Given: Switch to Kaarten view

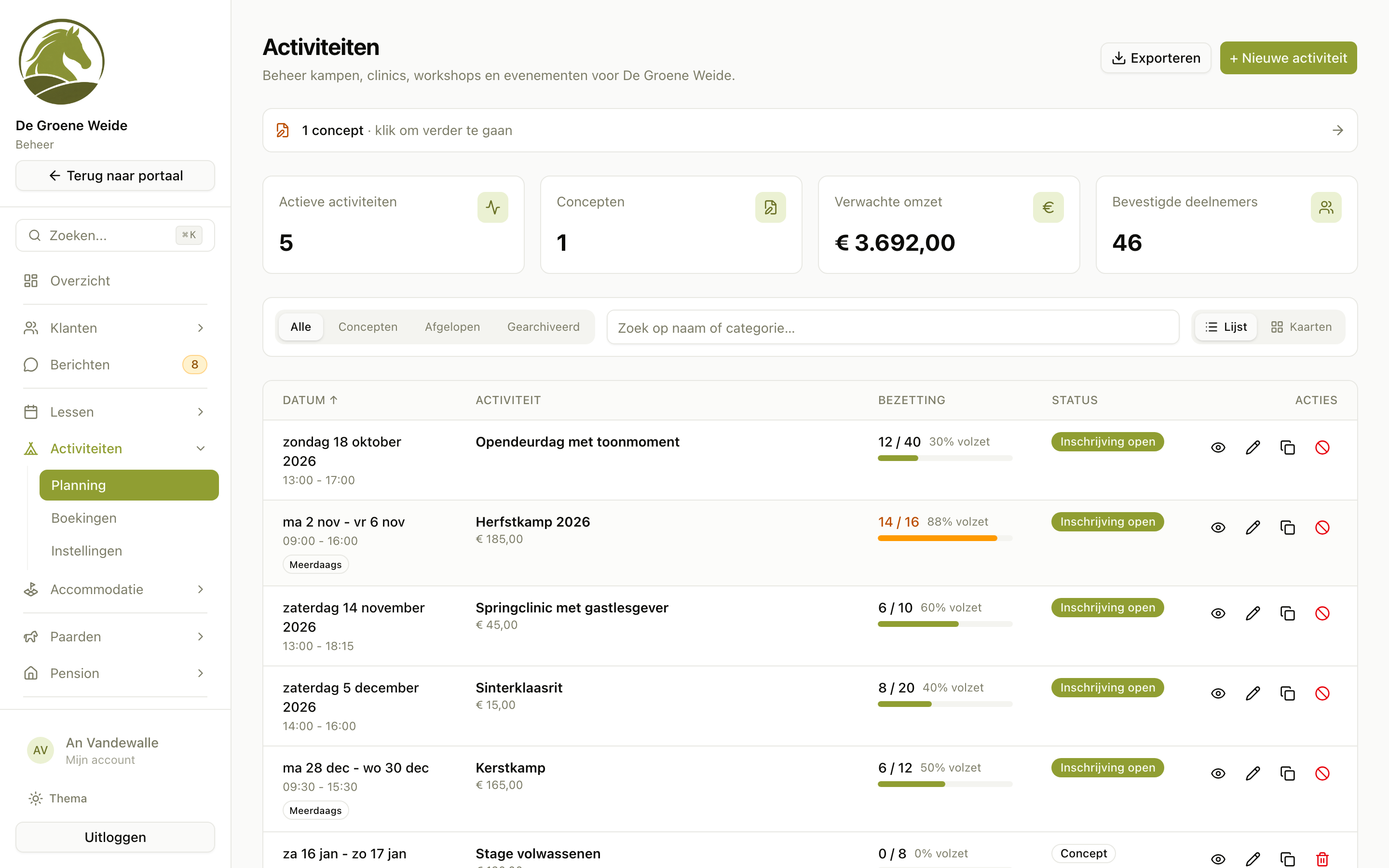Looking at the screenshot, I should (x=1301, y=327).
